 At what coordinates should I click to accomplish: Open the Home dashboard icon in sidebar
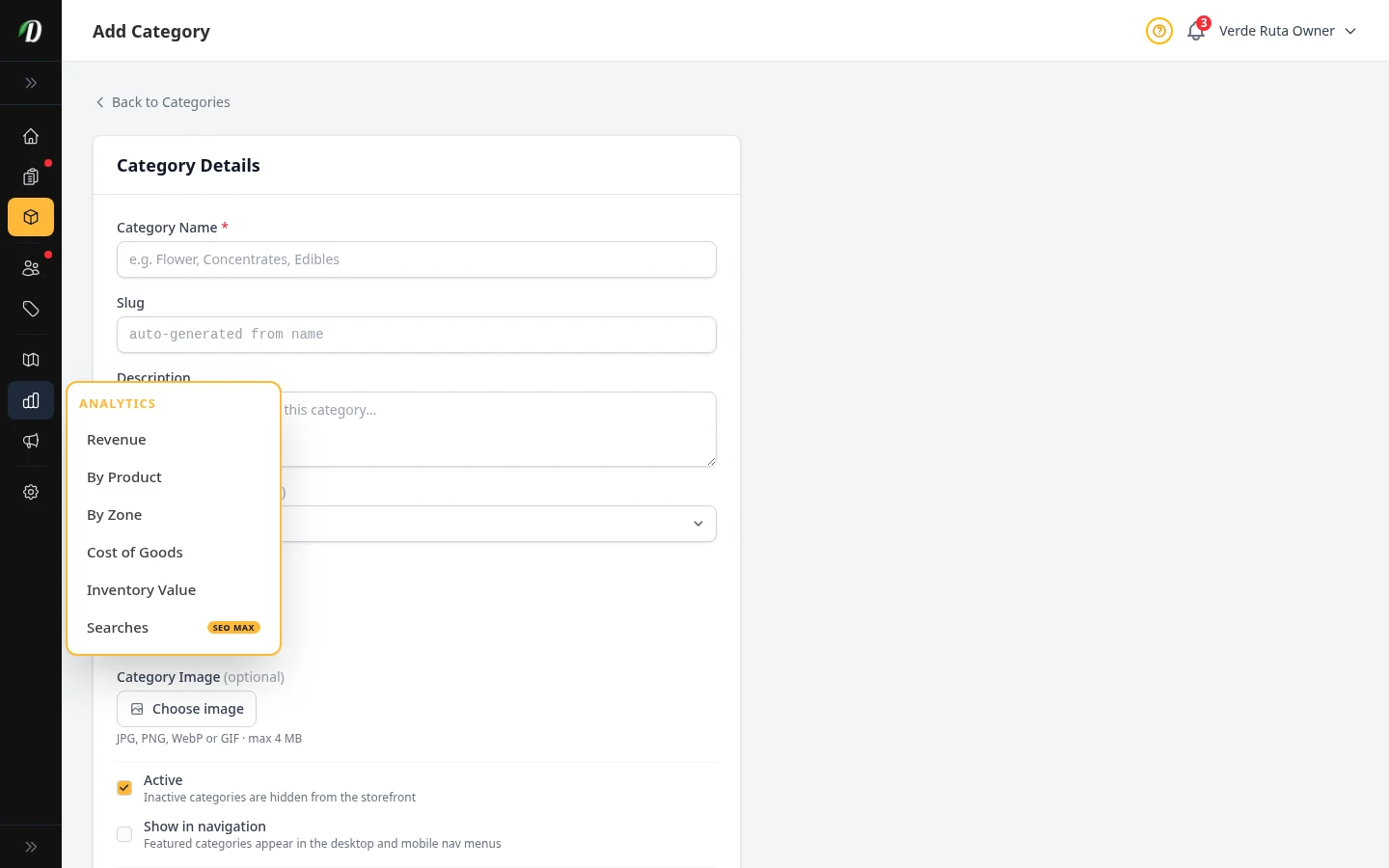31,136
